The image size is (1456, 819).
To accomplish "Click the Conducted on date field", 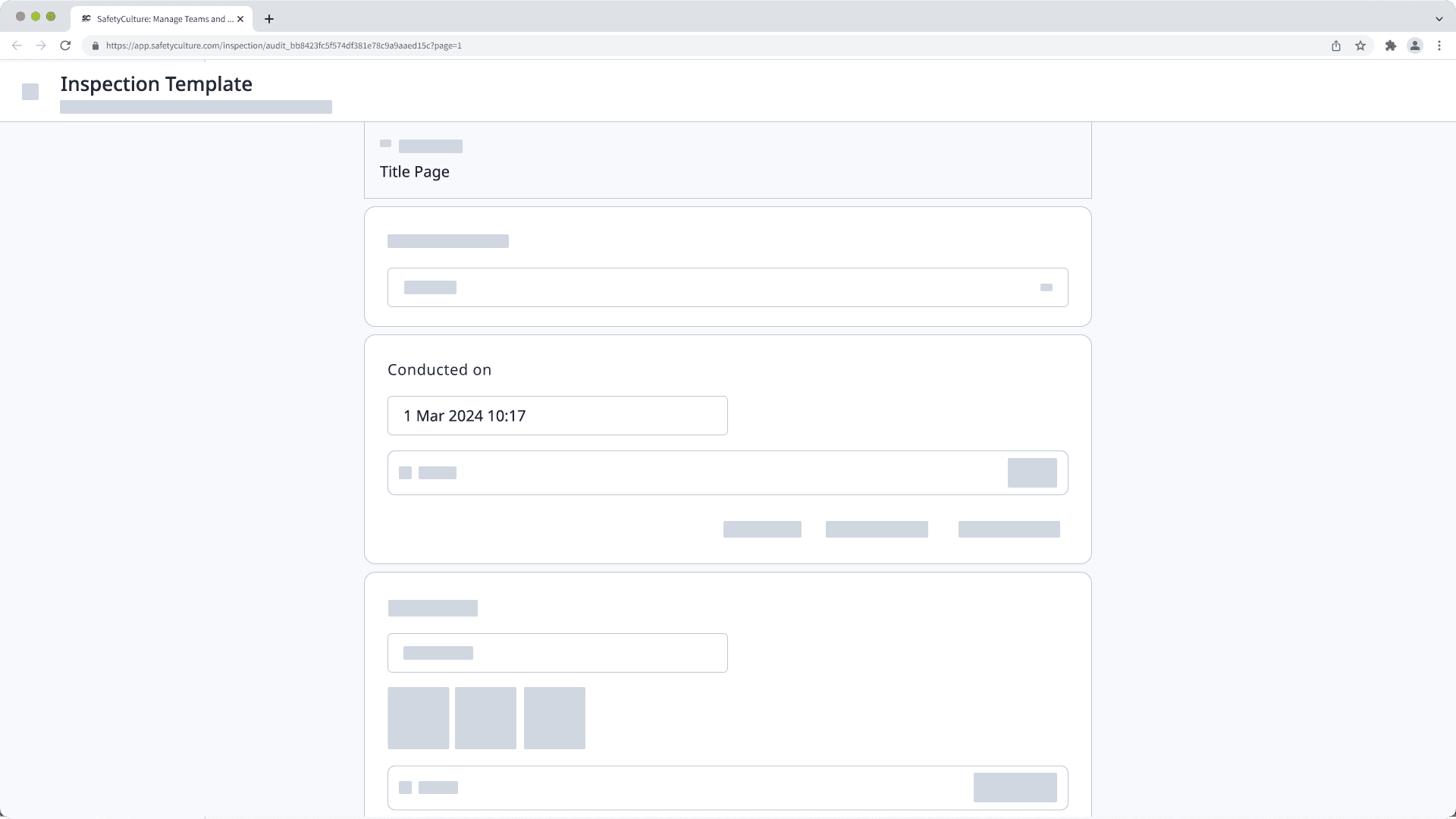I will point(557,416).
